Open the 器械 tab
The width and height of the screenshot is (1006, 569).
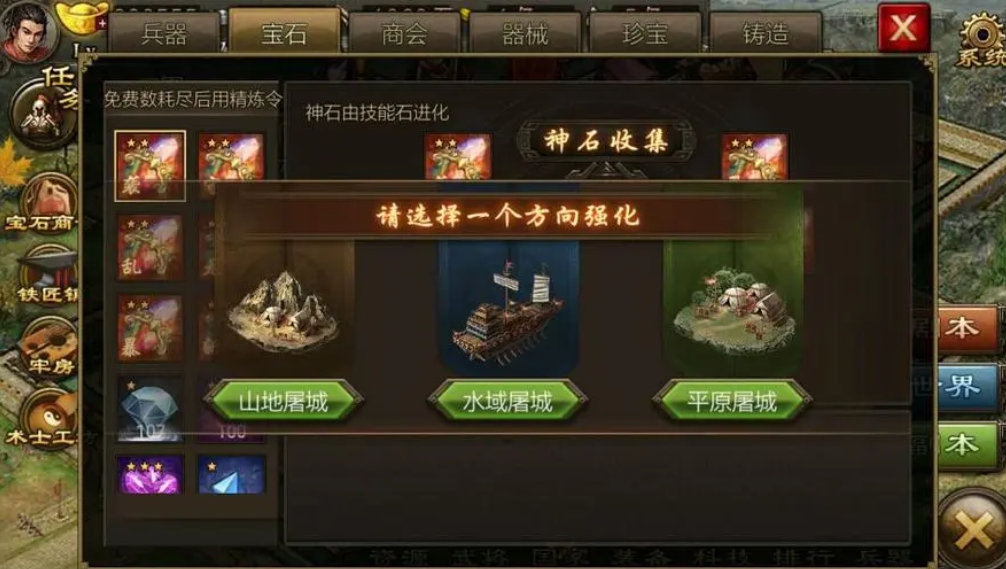point(525,33)
